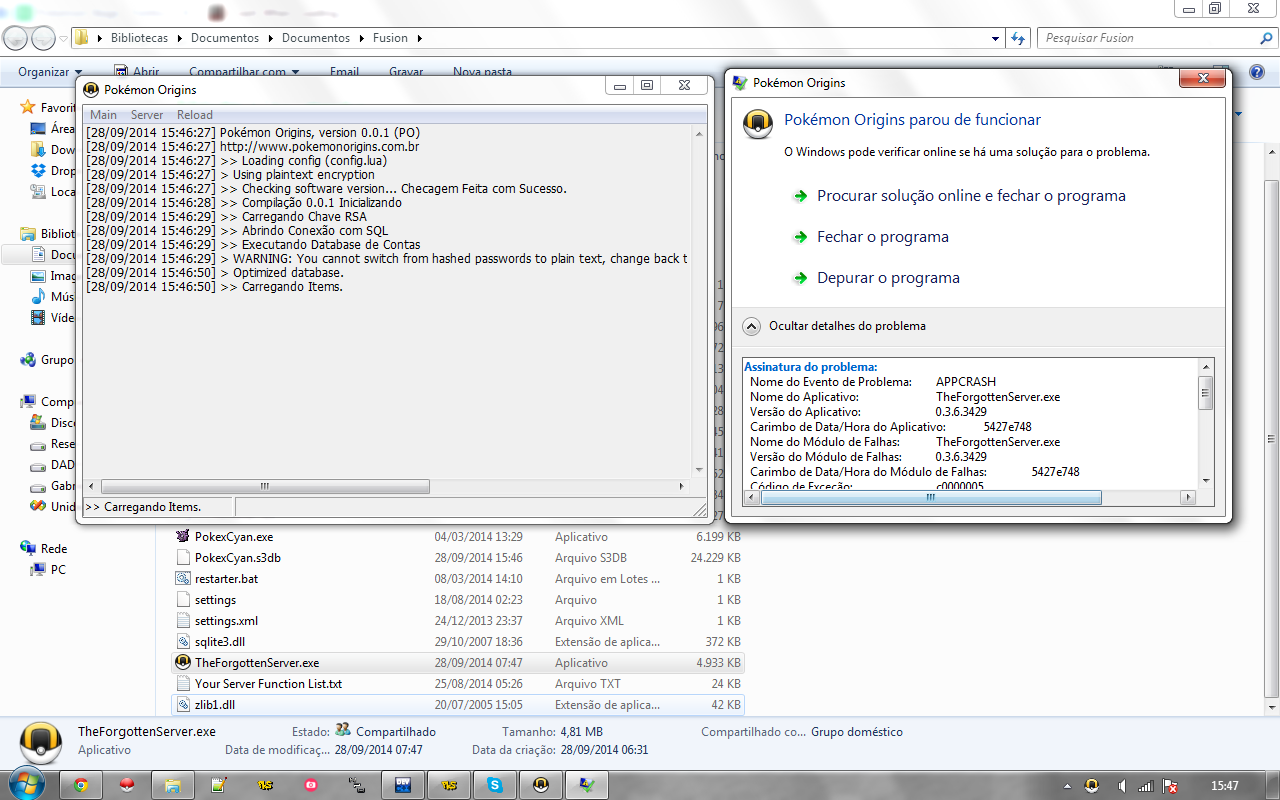Image resolution: width=1280 pixels, height=800 pixels.
Task: Click the Vídeos film icon in sidebar
Action: tap(38, 318)
